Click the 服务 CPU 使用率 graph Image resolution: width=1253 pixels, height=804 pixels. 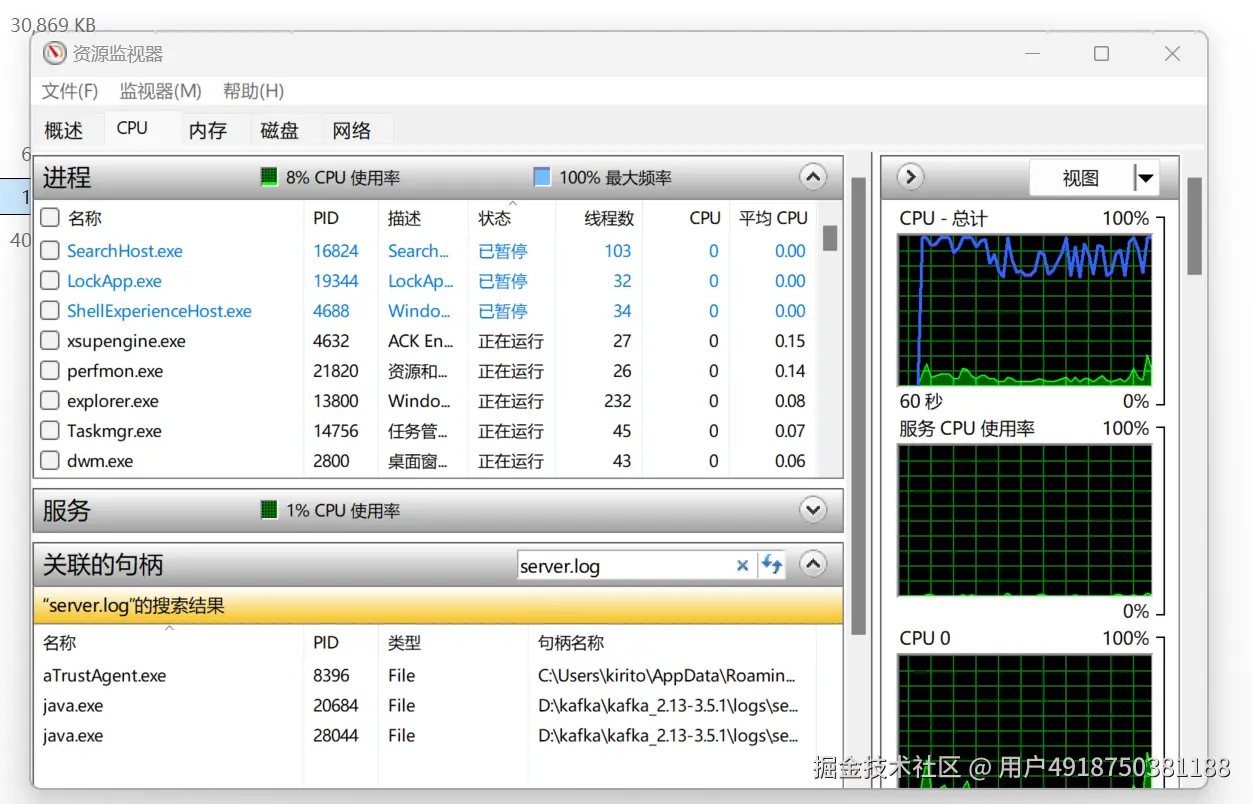pos(1024,520)
